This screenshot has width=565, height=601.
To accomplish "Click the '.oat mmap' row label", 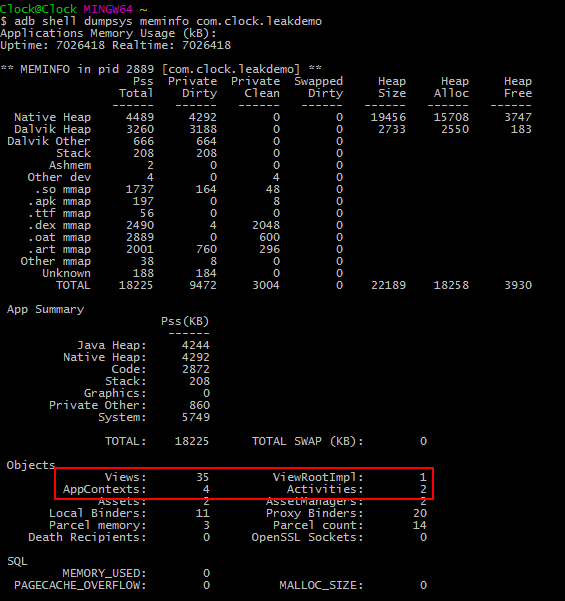I will (x=59, y=237).
